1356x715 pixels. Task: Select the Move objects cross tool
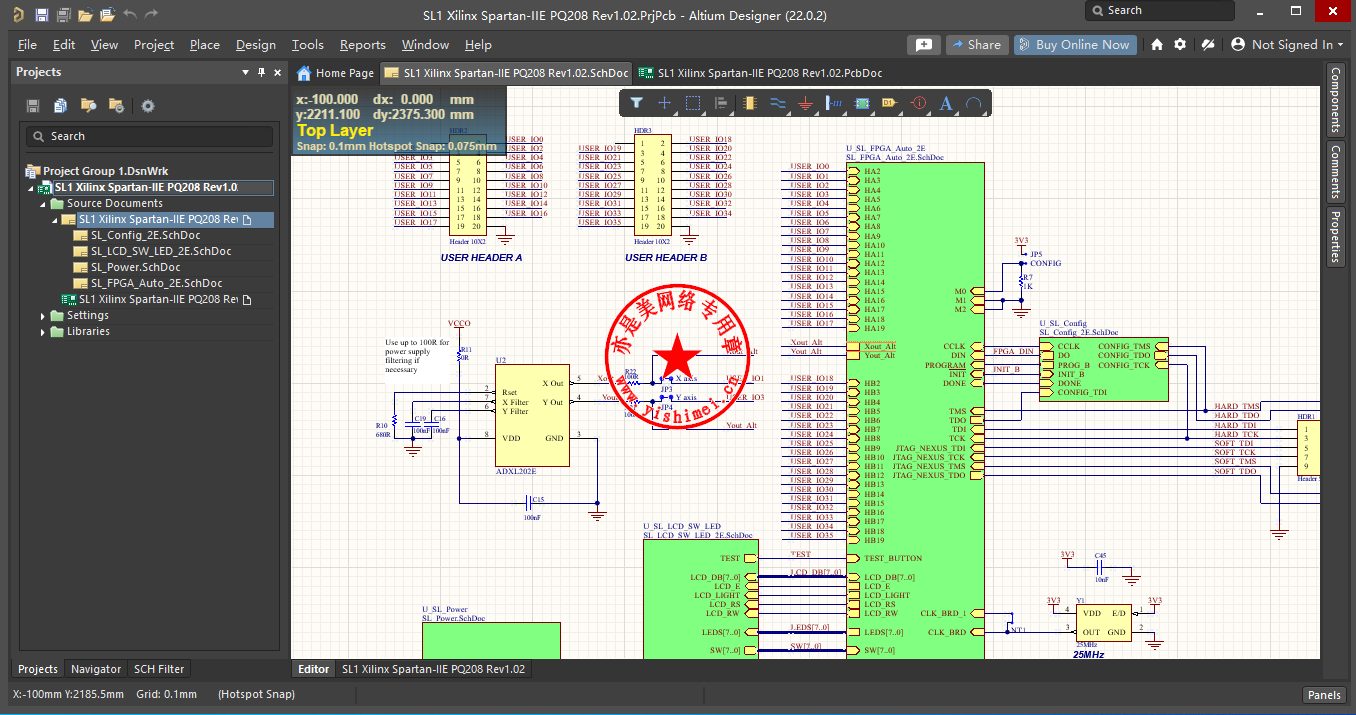click(x=664, y=103)
